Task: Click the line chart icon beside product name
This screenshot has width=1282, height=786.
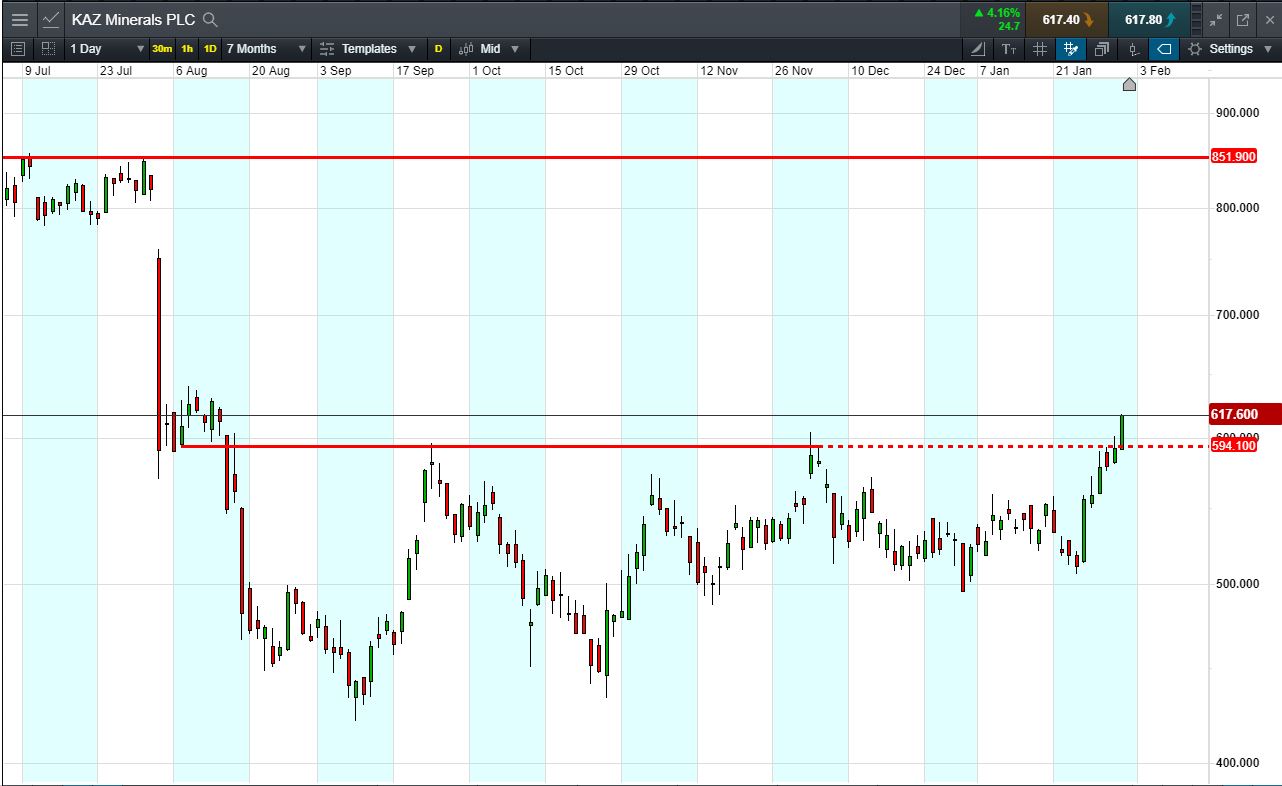Action: tap(50, 19)
